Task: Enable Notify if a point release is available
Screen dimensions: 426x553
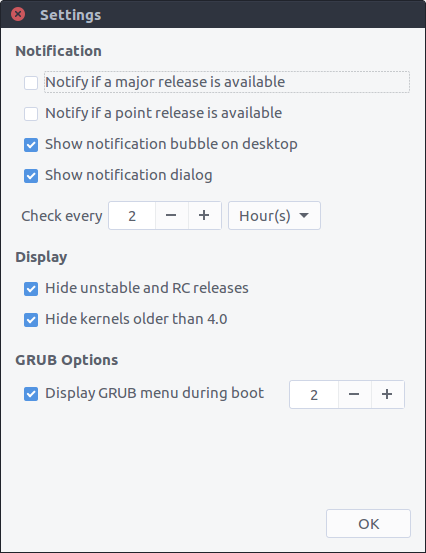Action: pos(31,114)
